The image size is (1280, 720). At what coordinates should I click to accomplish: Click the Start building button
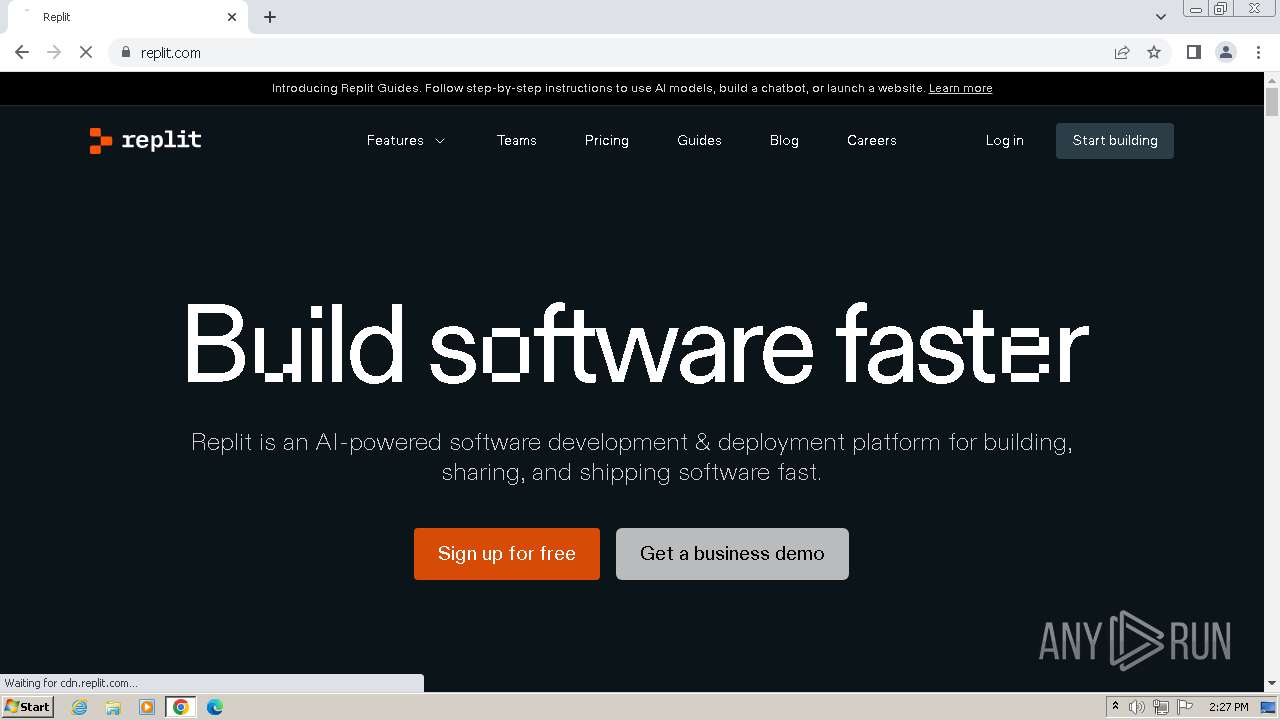(x=1115, y=141)
